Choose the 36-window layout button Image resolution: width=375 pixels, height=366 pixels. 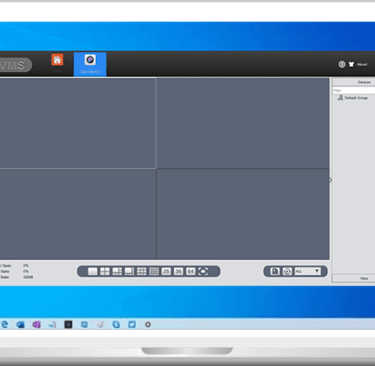pyautogui.click(x=178, y=271)
